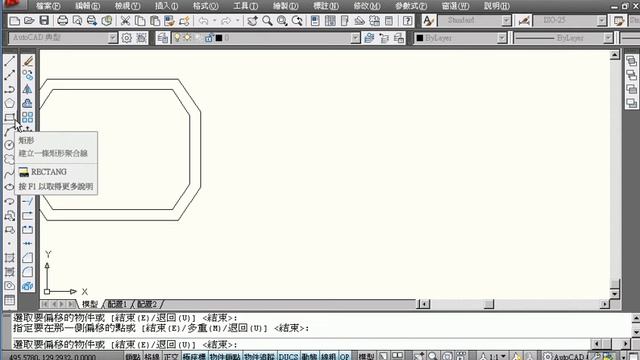This screenshot has width=640, height=360.
Task: Select the Fillet modify tool
Action: pos(27,272)
